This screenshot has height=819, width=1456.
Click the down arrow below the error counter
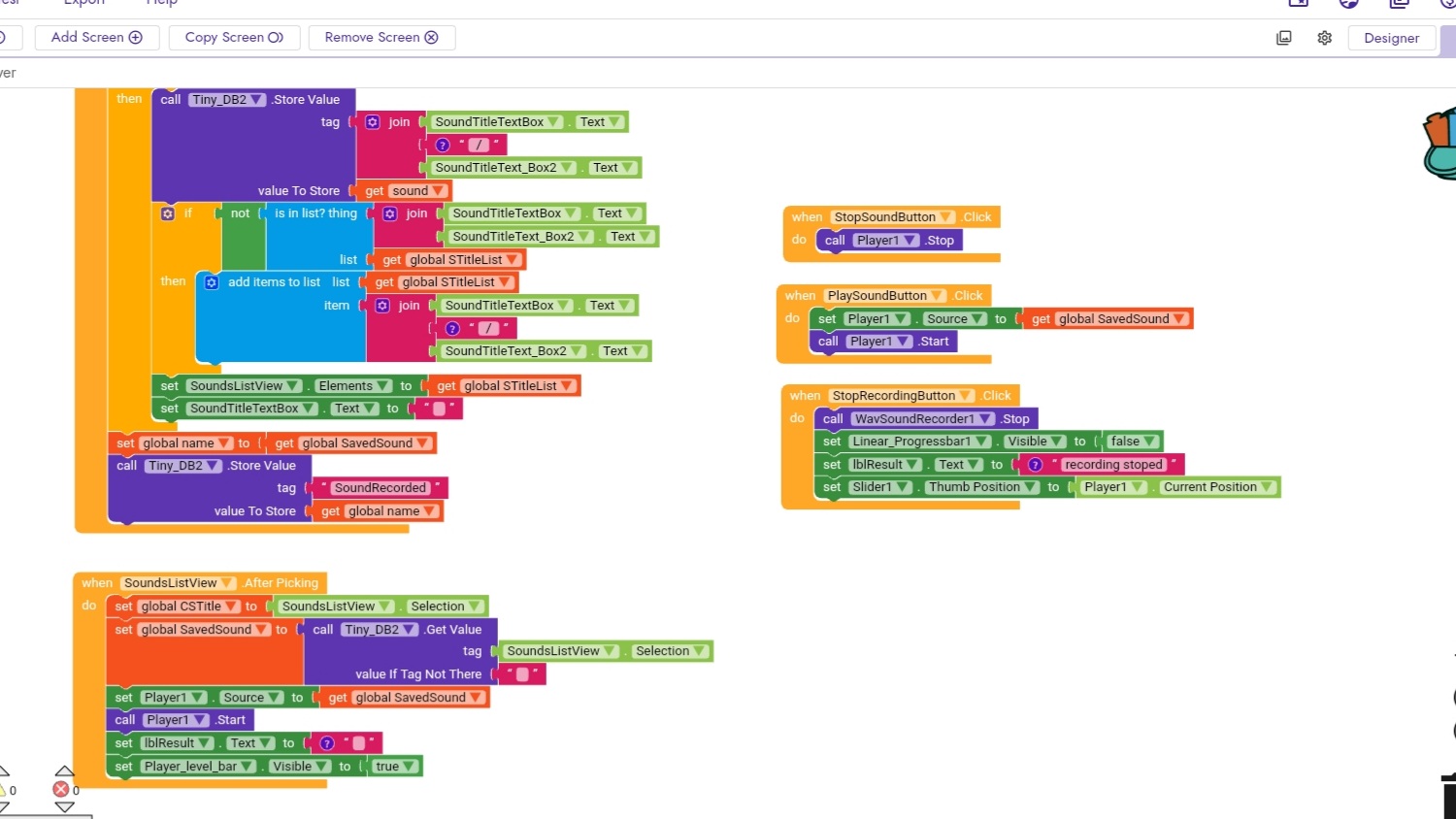pyautogui.click(x=64, y=807)
